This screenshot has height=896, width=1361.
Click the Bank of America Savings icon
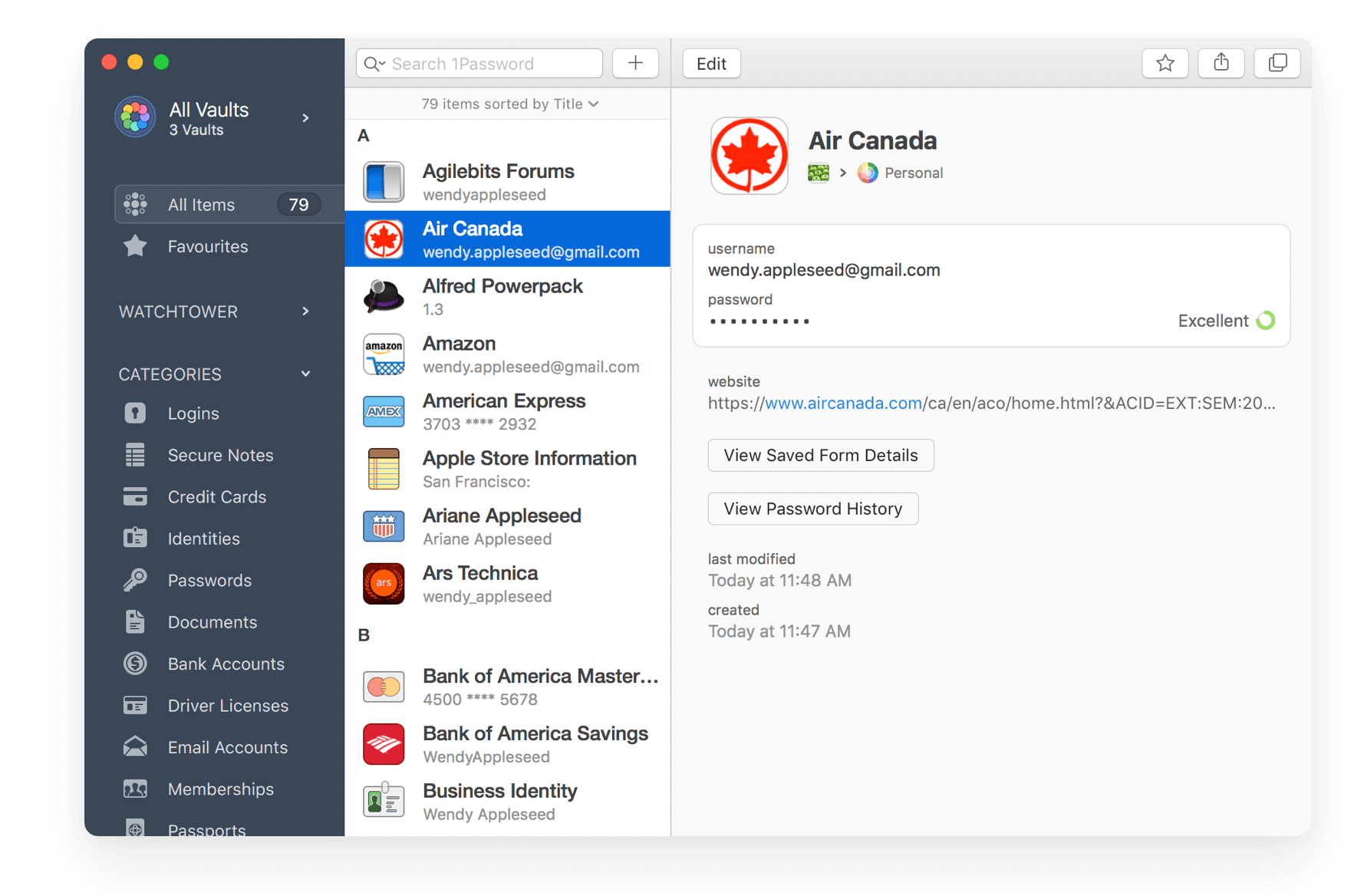384,744
